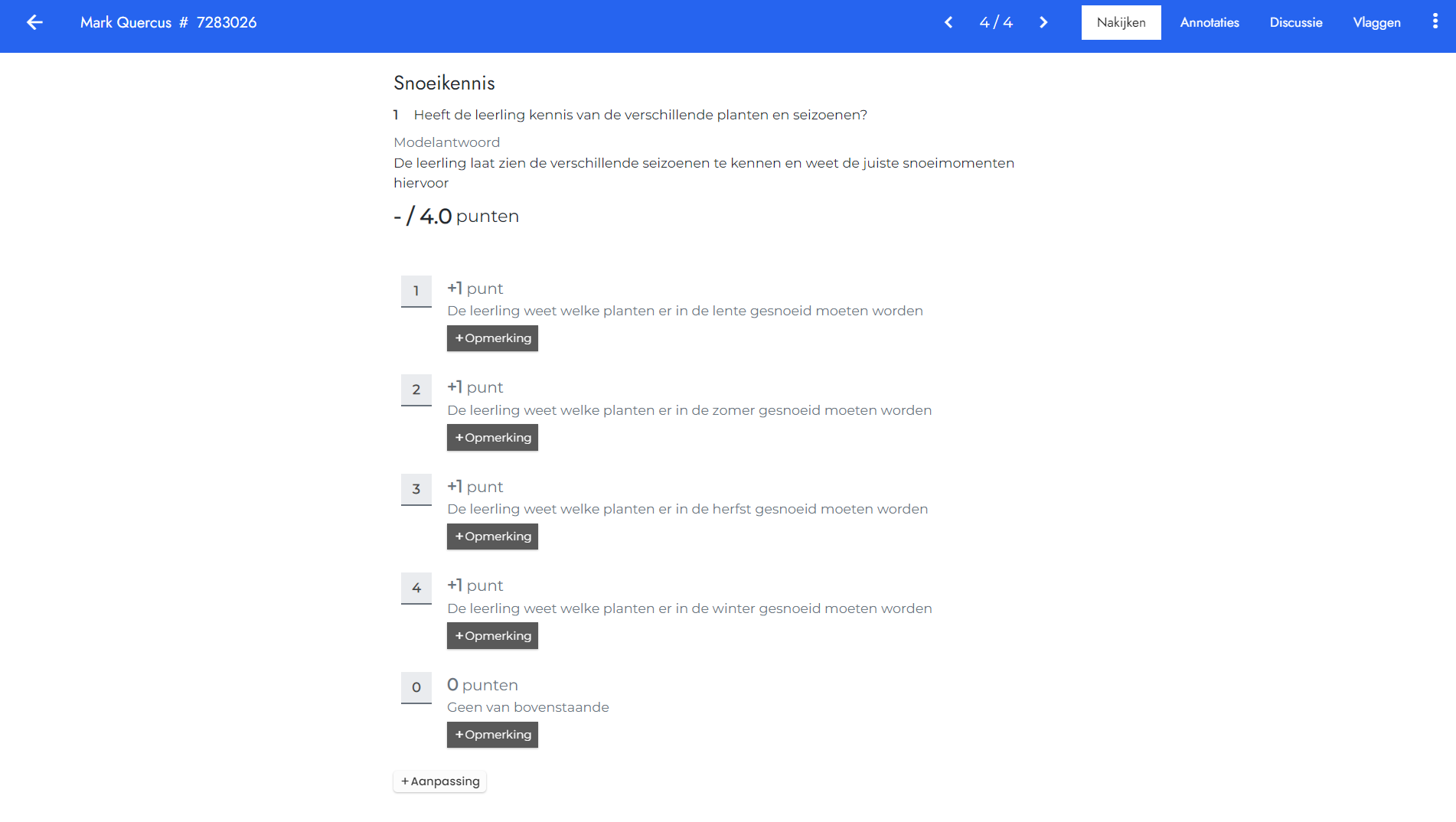Open the Annotaties tab
The width and height of the screenshot is (1456, 822).
[1210, 22]
